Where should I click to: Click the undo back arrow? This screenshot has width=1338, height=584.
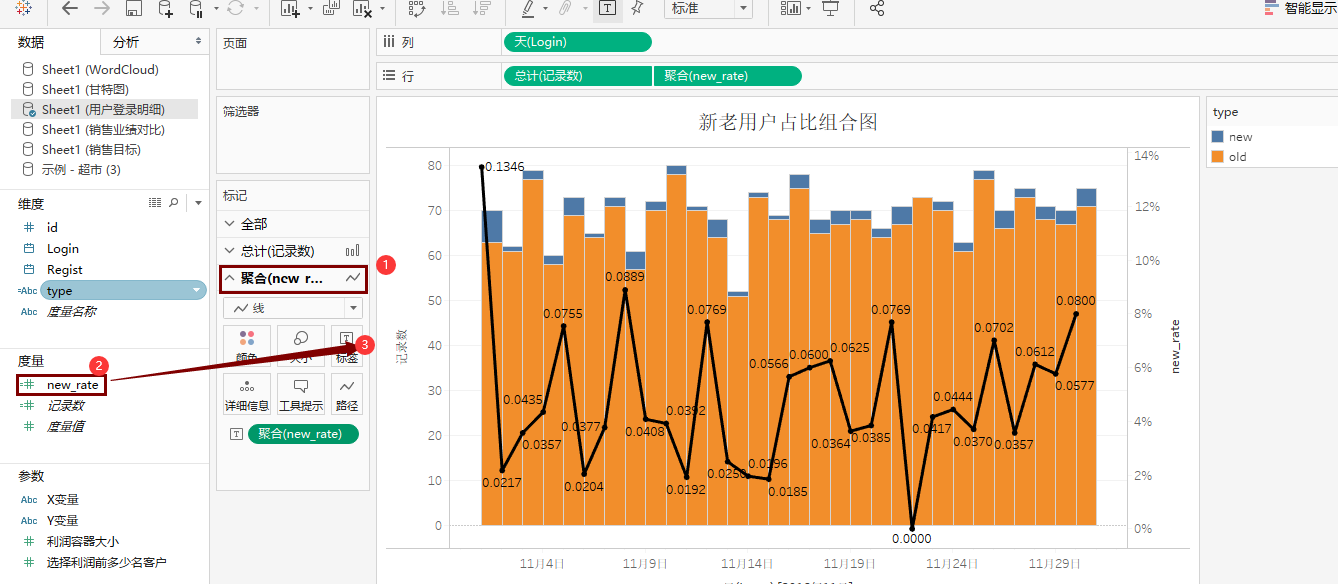[69, 8]
